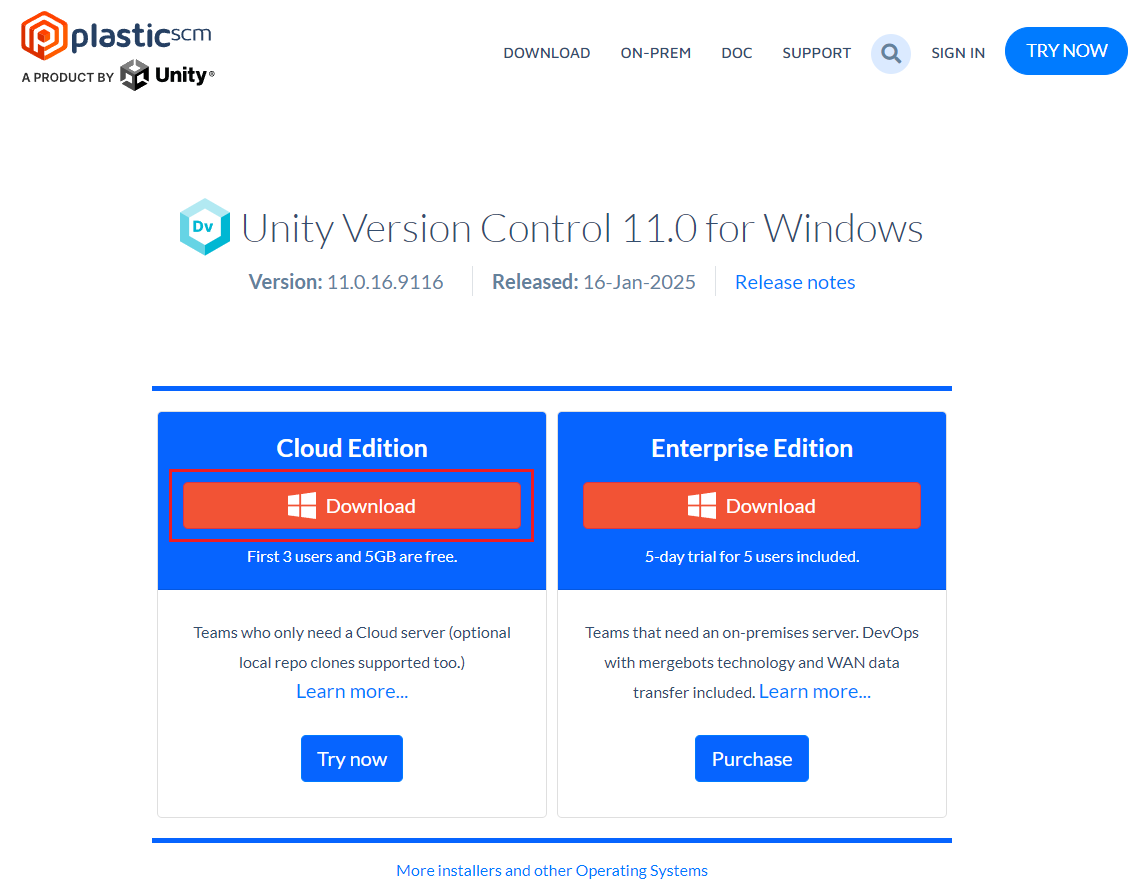Click the TRY NOW button

coord(1066,51)
